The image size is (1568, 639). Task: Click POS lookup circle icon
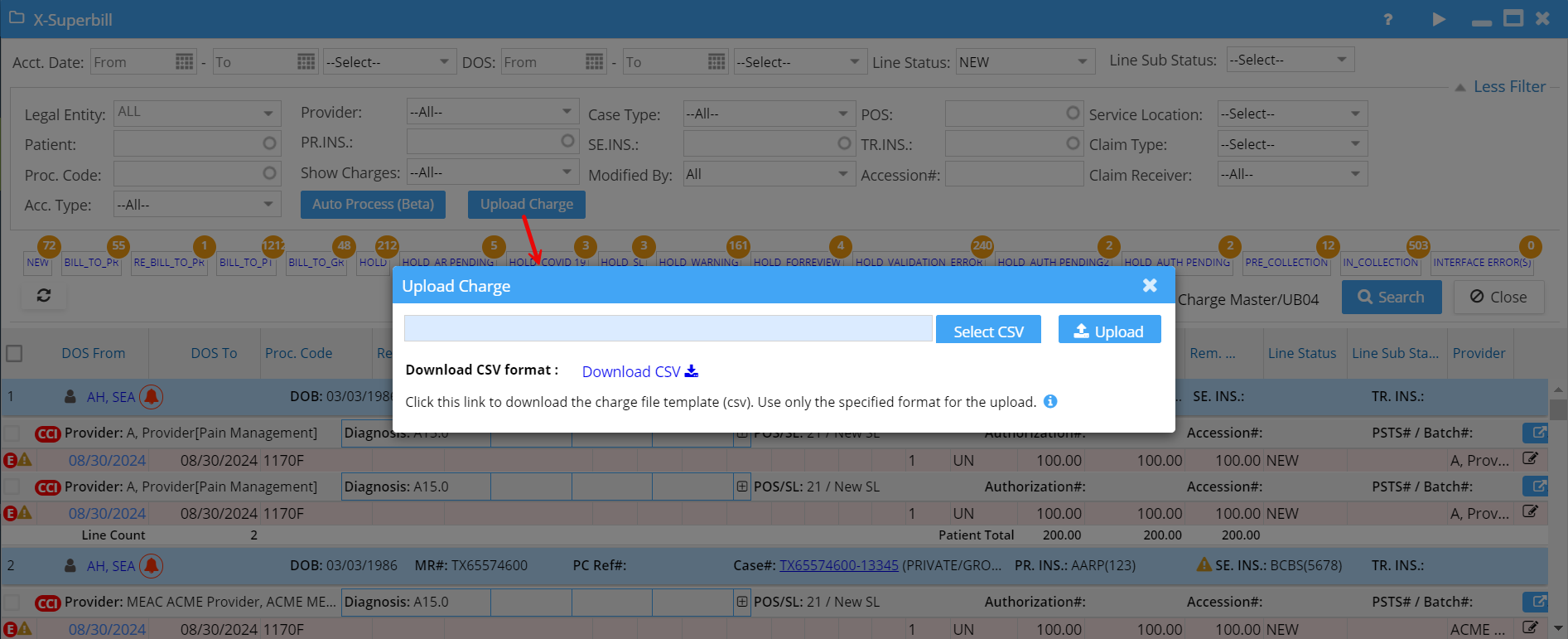(x=1073, y=113)
